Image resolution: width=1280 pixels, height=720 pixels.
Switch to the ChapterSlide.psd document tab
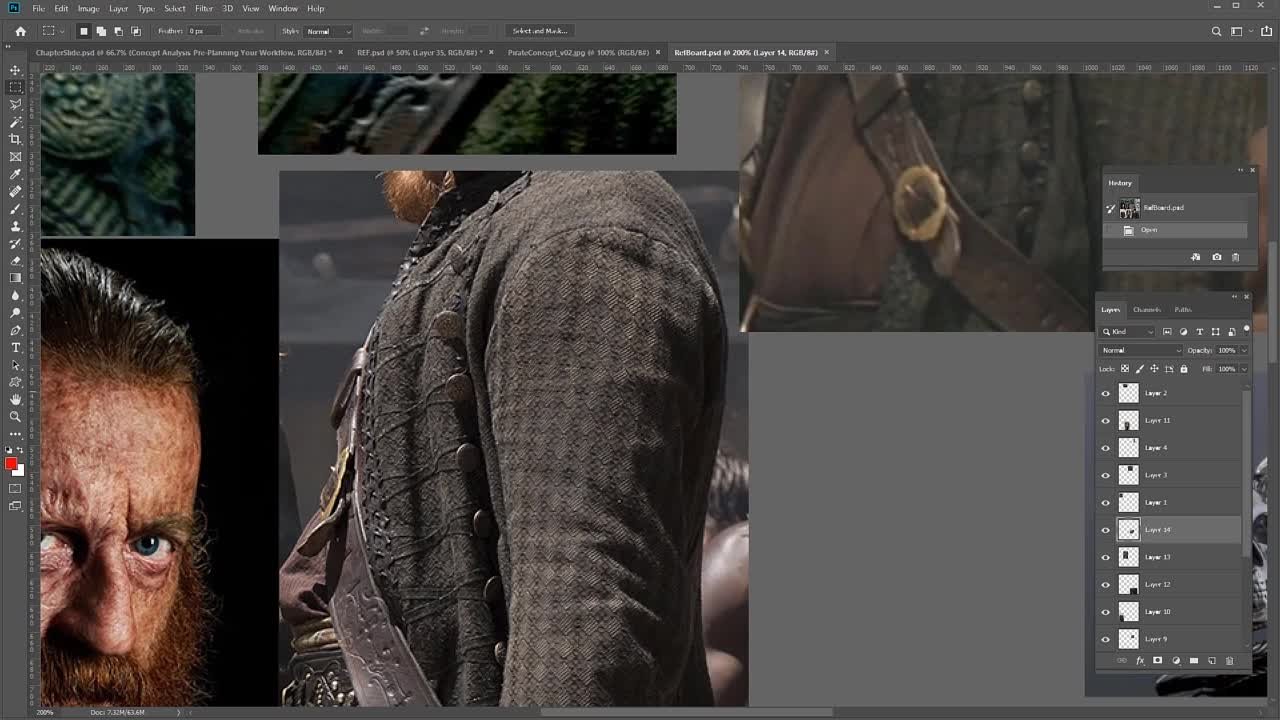click(x=188, y=52)
